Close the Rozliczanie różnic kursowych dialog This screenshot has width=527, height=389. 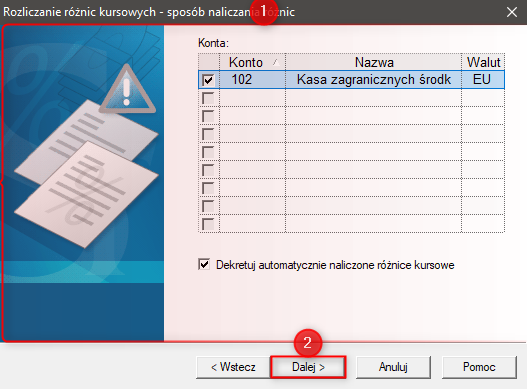point(512,12)
